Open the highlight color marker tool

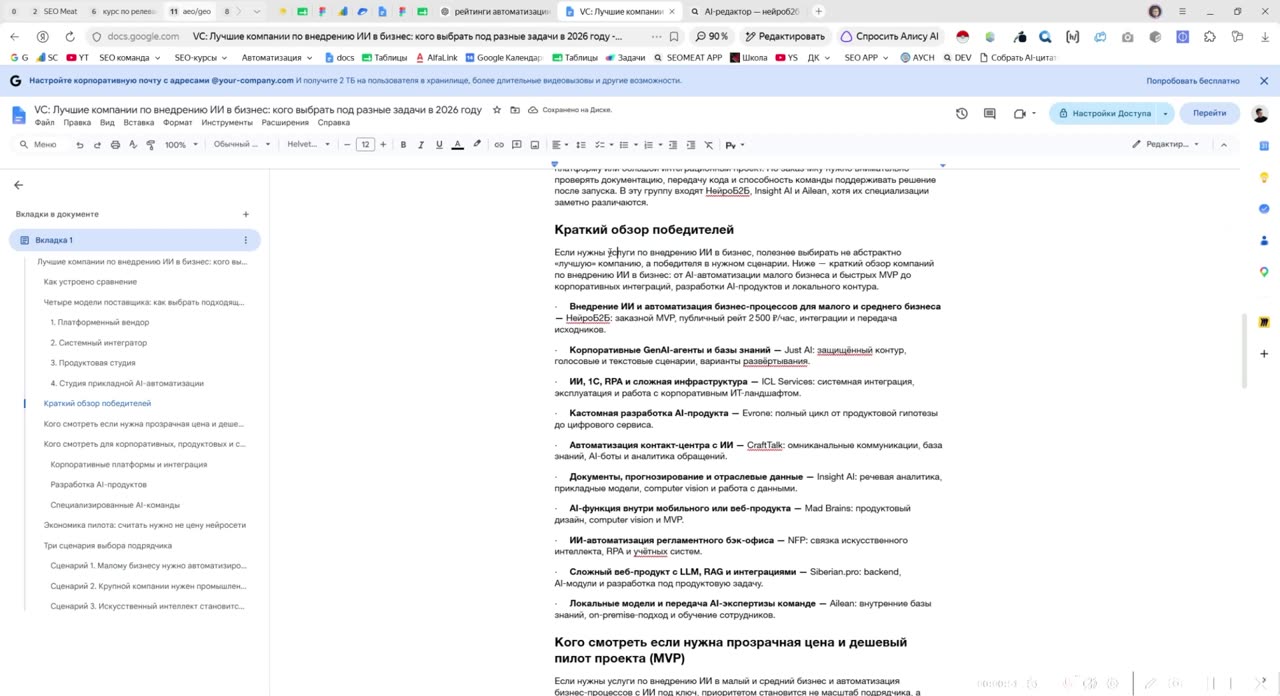[x=477, y=145]
